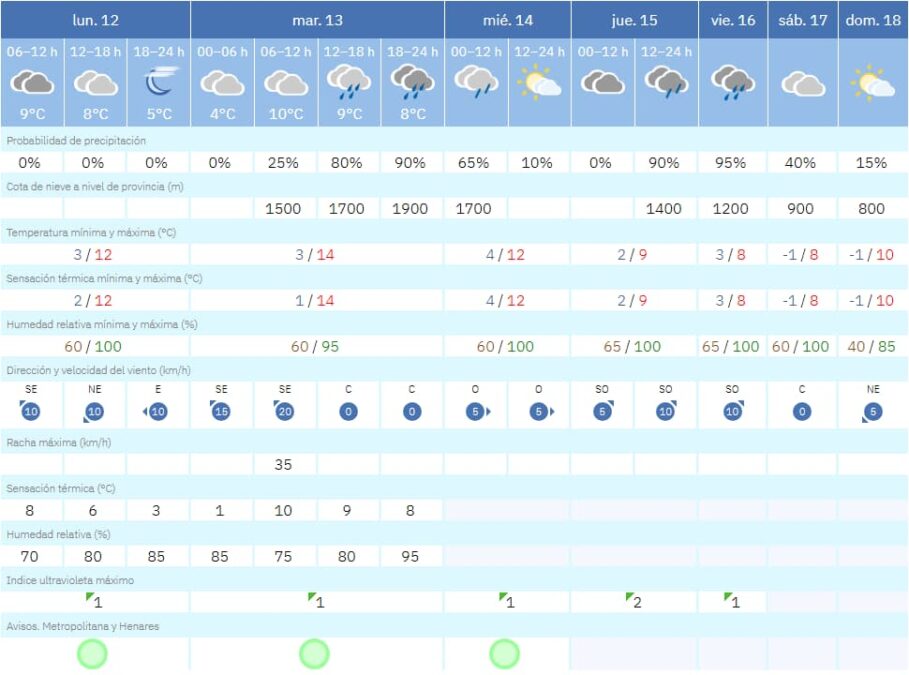Screen dimensions: 909x675
Task: Select the rain shower icon under vie. 16
Action: 731,82
